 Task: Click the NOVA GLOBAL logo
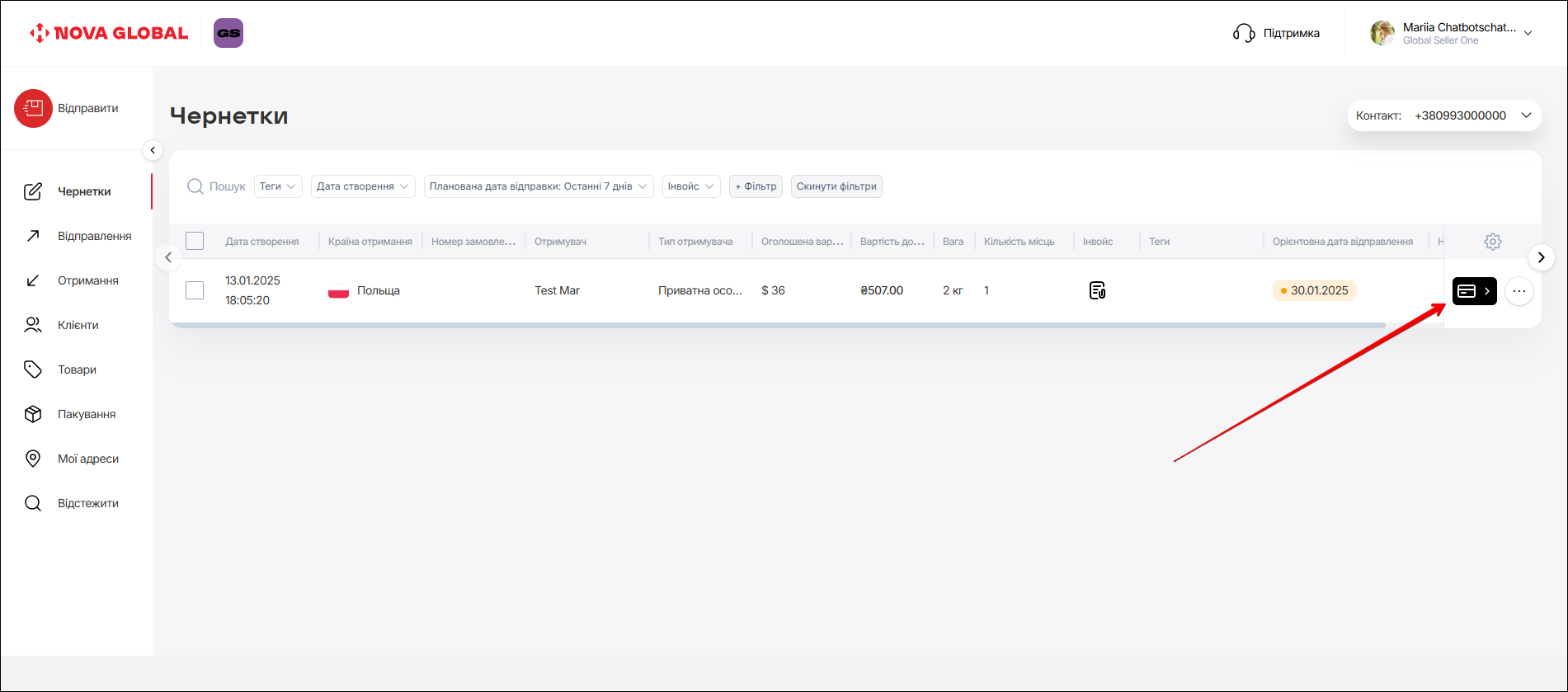point(109,33)
